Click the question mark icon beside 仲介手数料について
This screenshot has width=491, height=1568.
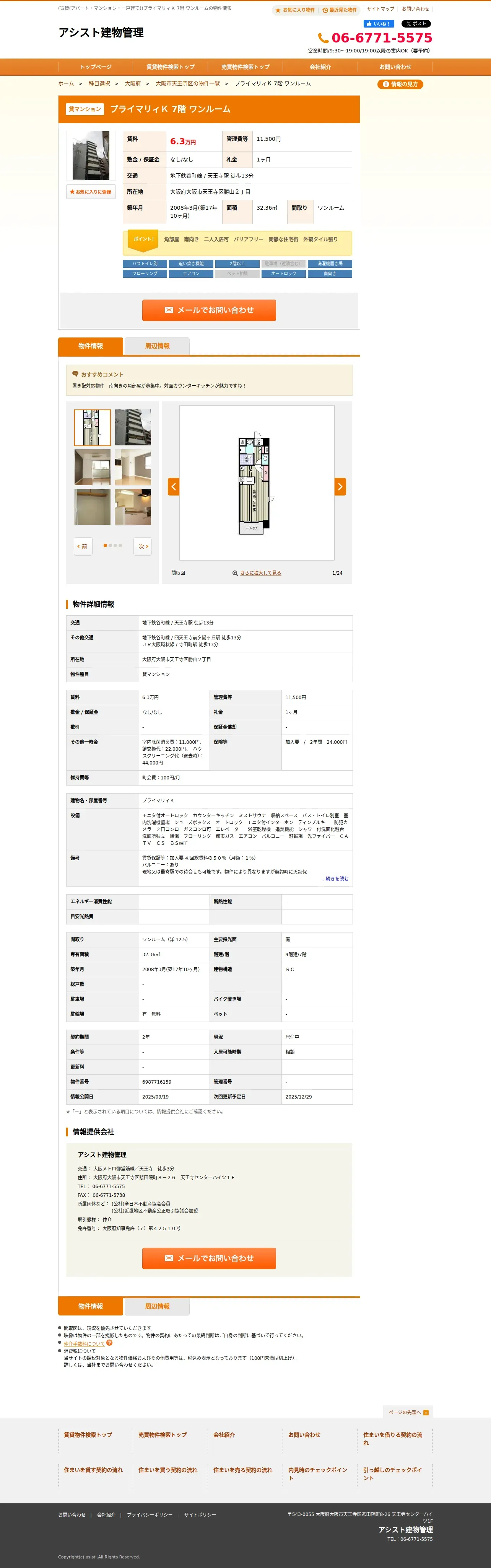point(109,1342)
